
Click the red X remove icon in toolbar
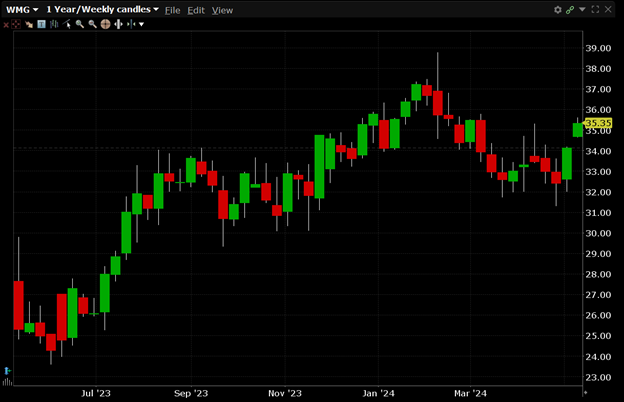click(6, 25)
